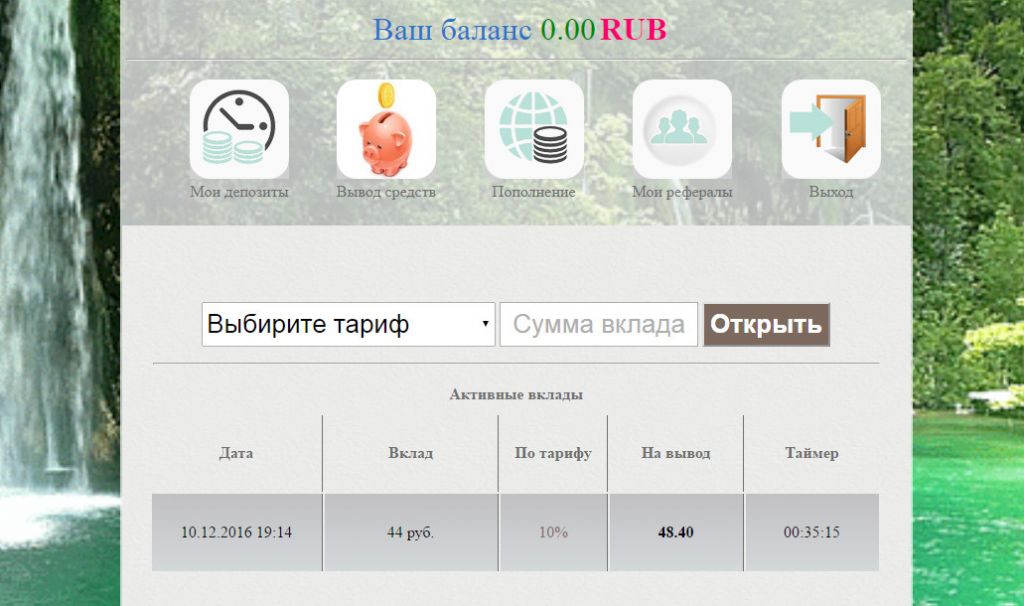Click the door exit icon
1024x606 pixels.
pos(830,129)
